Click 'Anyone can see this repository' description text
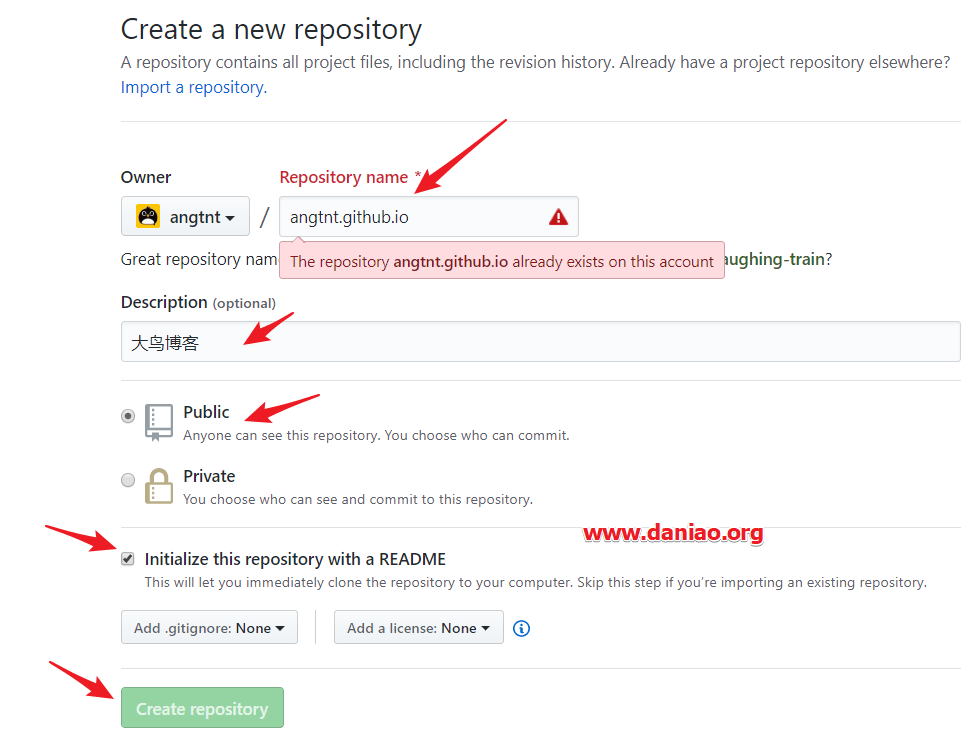 376,435
